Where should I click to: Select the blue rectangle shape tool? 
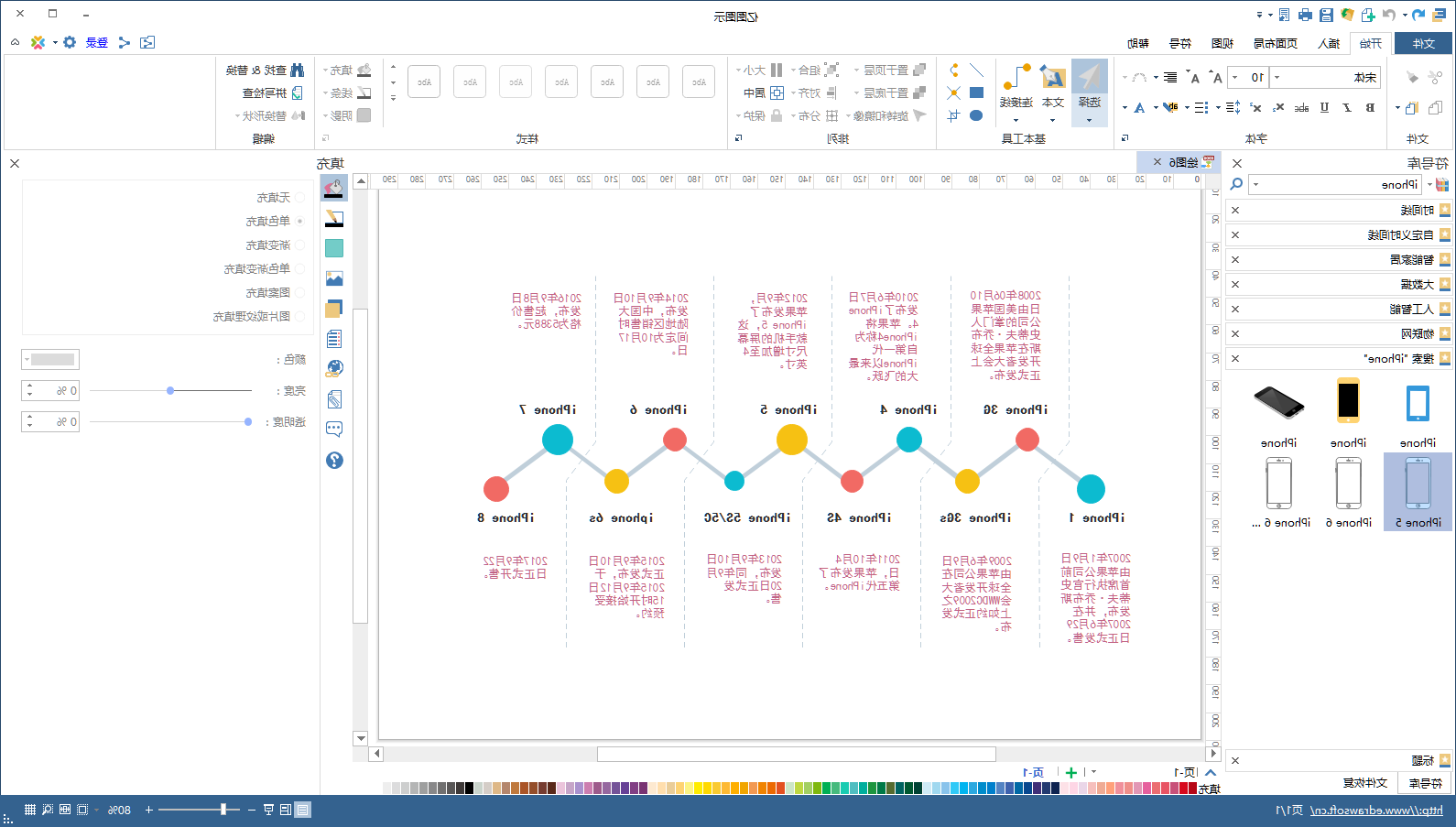976,92
